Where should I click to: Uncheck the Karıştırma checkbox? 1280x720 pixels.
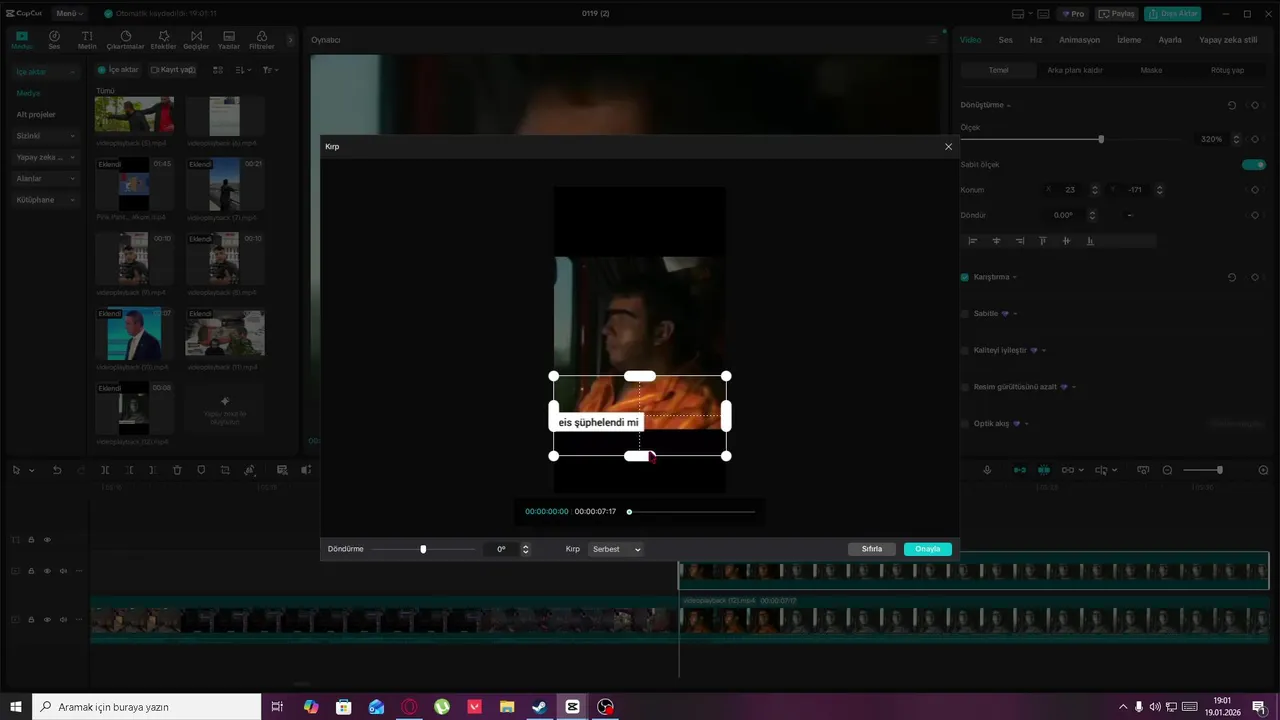point(965,277)
